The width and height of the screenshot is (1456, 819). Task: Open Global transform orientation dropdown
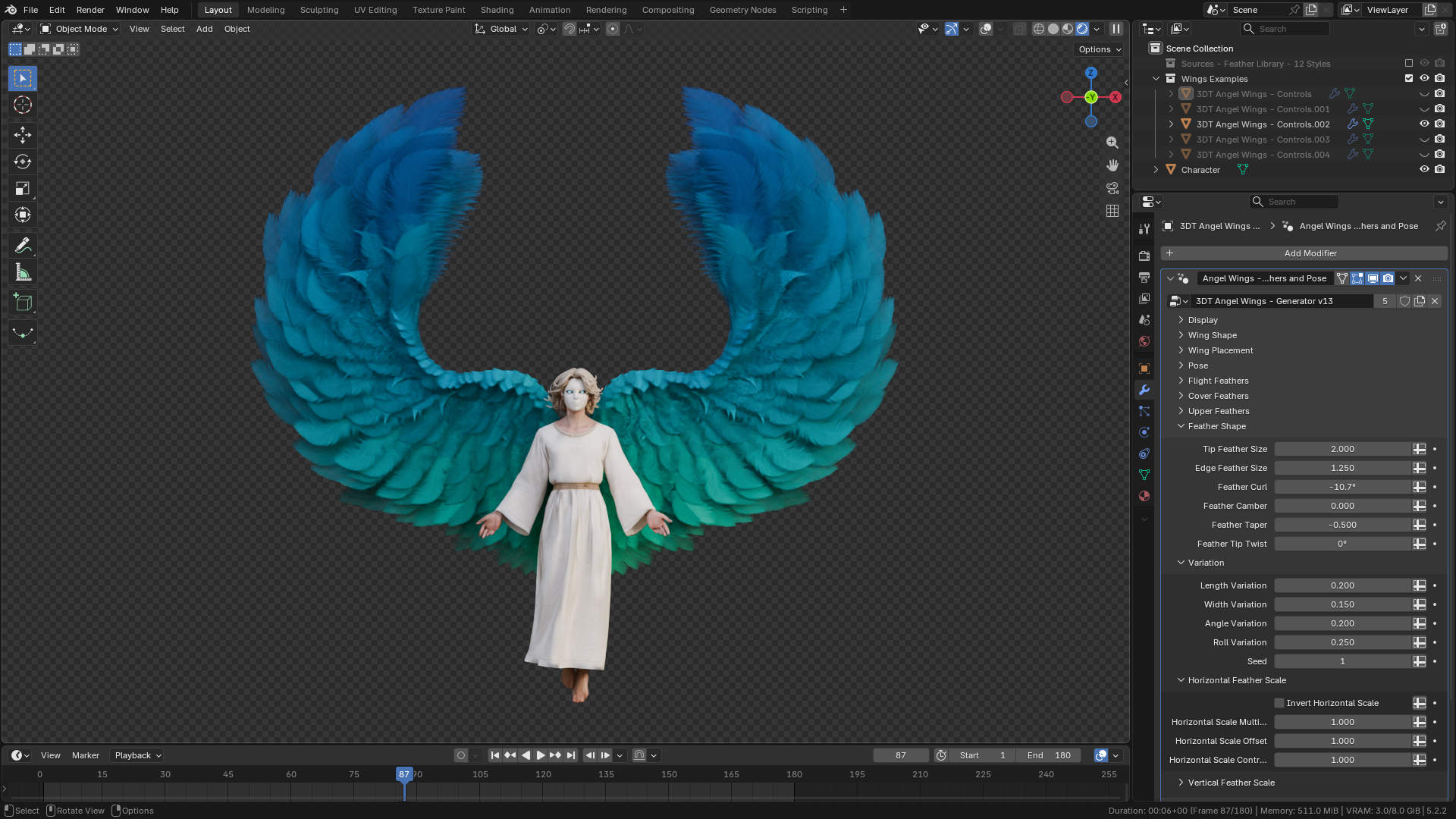[x=501, y=29]
